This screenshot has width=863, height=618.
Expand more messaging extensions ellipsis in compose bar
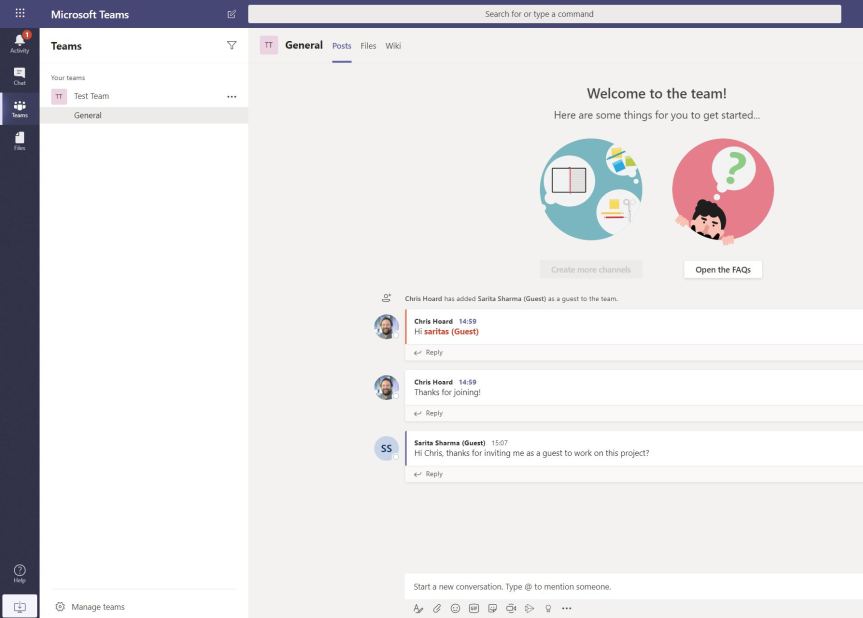567,607
